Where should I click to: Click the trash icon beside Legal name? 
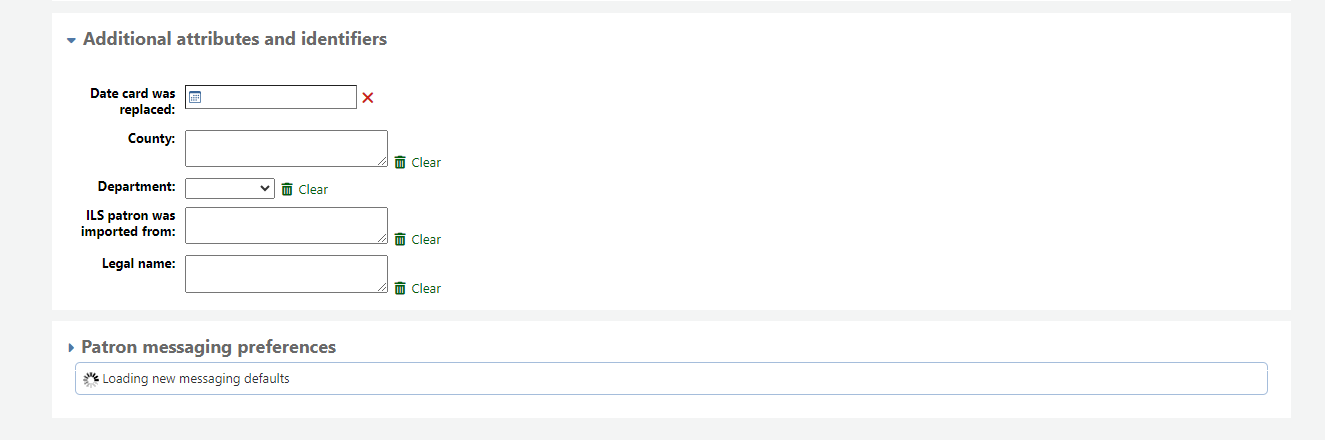pos(400,288)
